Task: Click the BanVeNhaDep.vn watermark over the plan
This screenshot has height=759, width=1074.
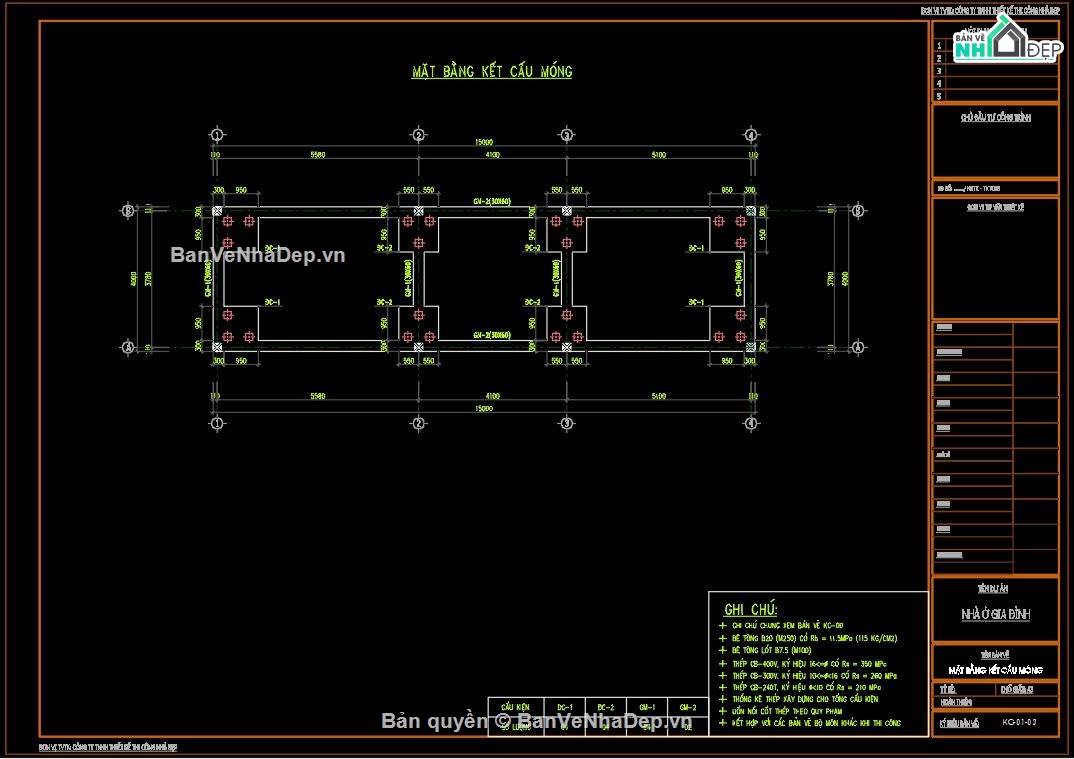Action: pos(258,255)
